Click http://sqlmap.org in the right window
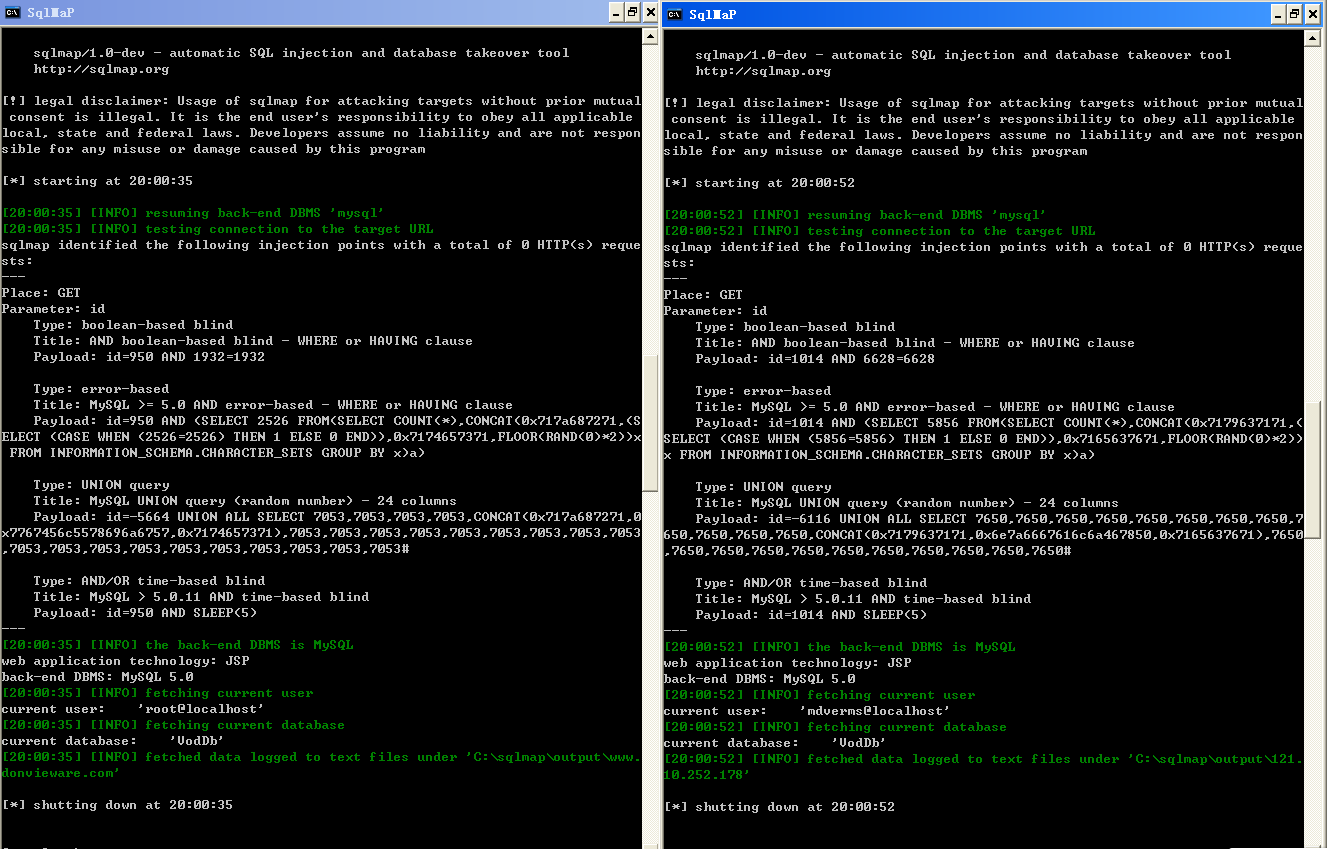This screenshot has width=1327, height=849. pos(763,71)
